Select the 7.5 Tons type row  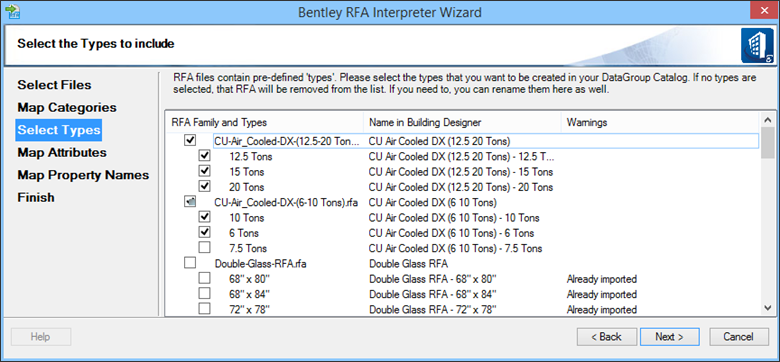click(x=462, y=248)
